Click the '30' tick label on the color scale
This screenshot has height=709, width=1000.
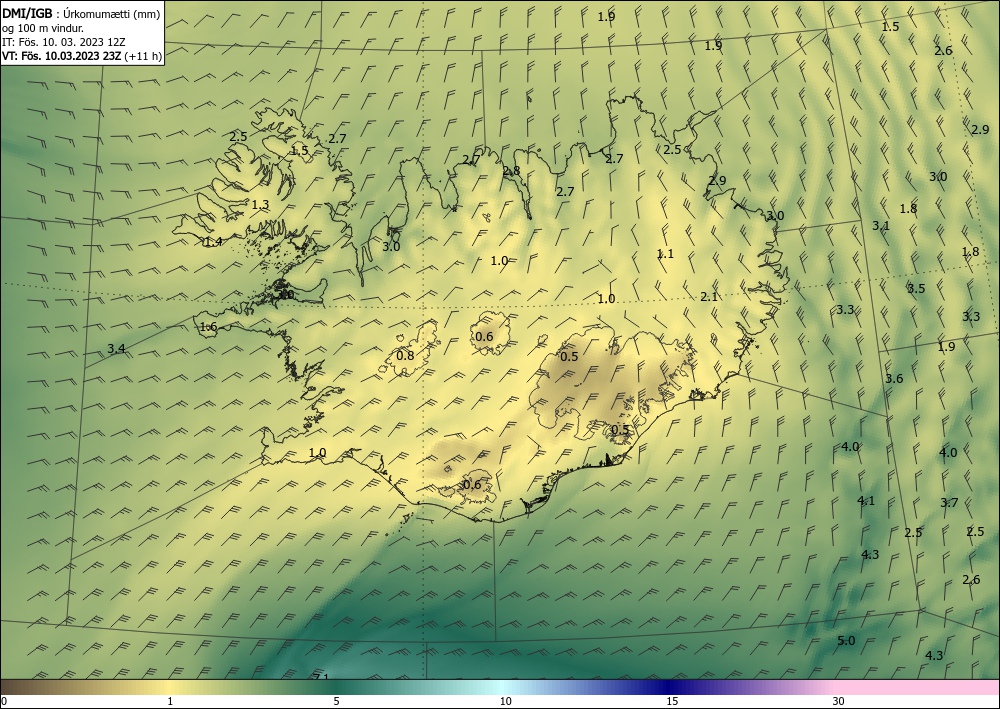839,702
